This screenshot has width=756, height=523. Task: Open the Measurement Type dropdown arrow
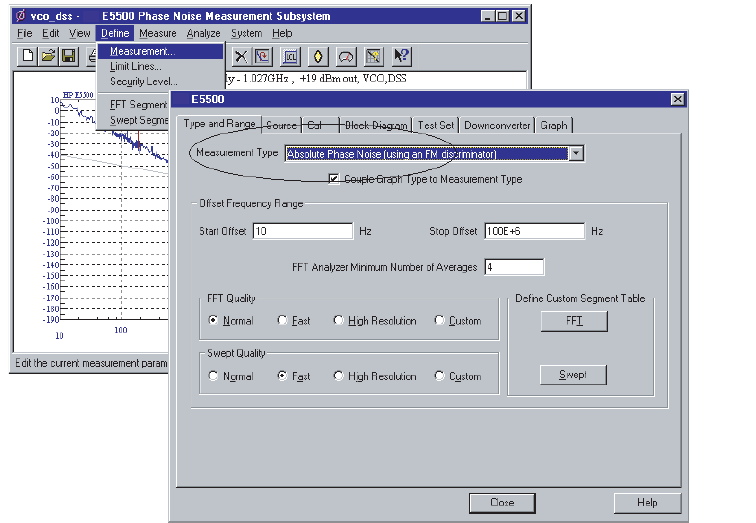tap(576, 154)
